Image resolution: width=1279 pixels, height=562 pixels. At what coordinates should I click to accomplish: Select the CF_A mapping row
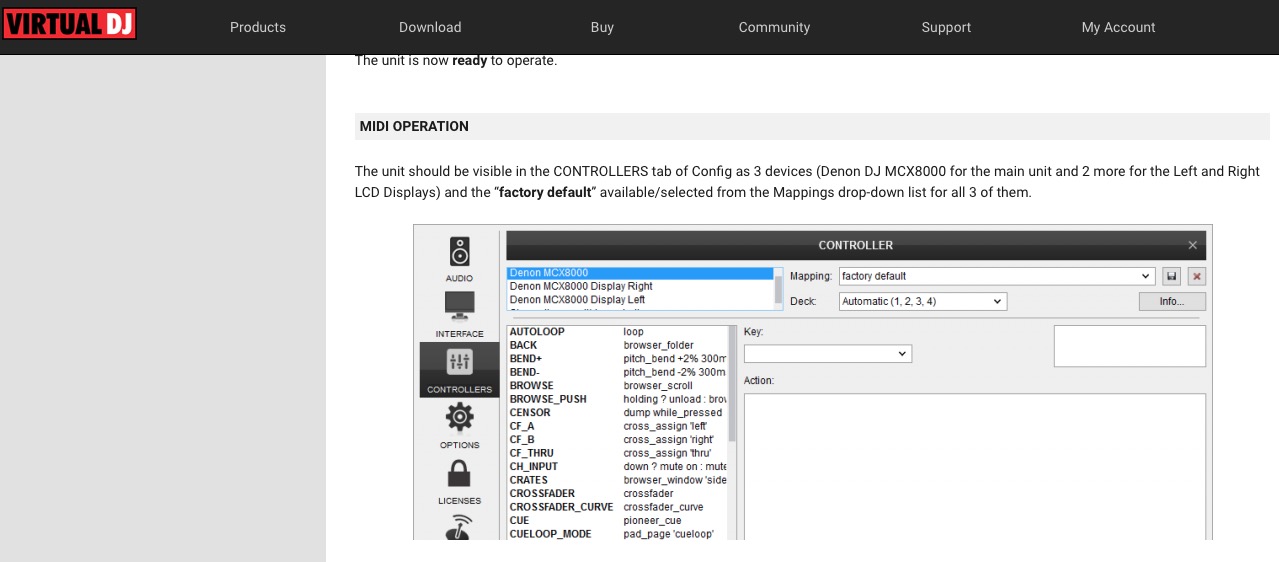pos(617,426)
